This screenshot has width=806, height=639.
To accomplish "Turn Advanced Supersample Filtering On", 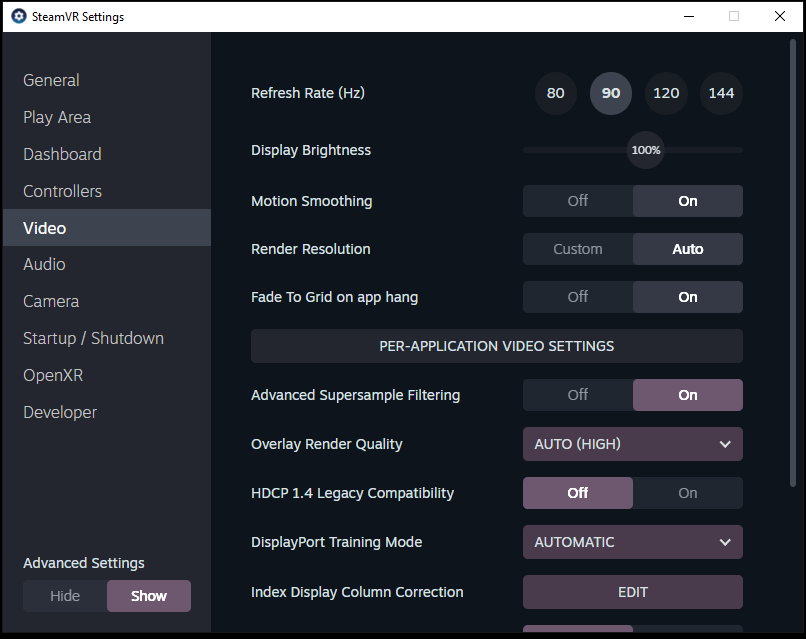I will tap(688, 395).
